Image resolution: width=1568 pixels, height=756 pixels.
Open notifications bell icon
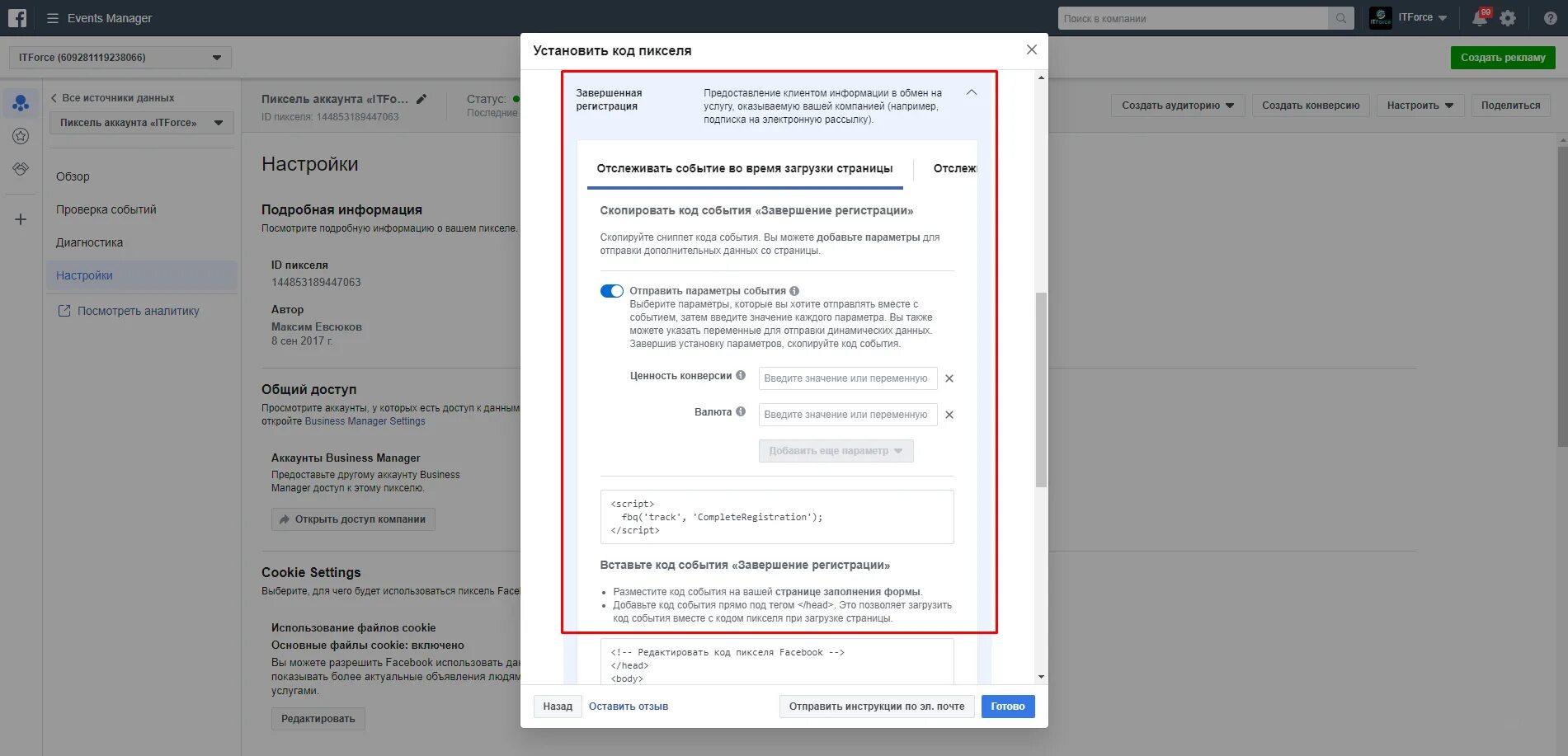tap(1480, 18)
